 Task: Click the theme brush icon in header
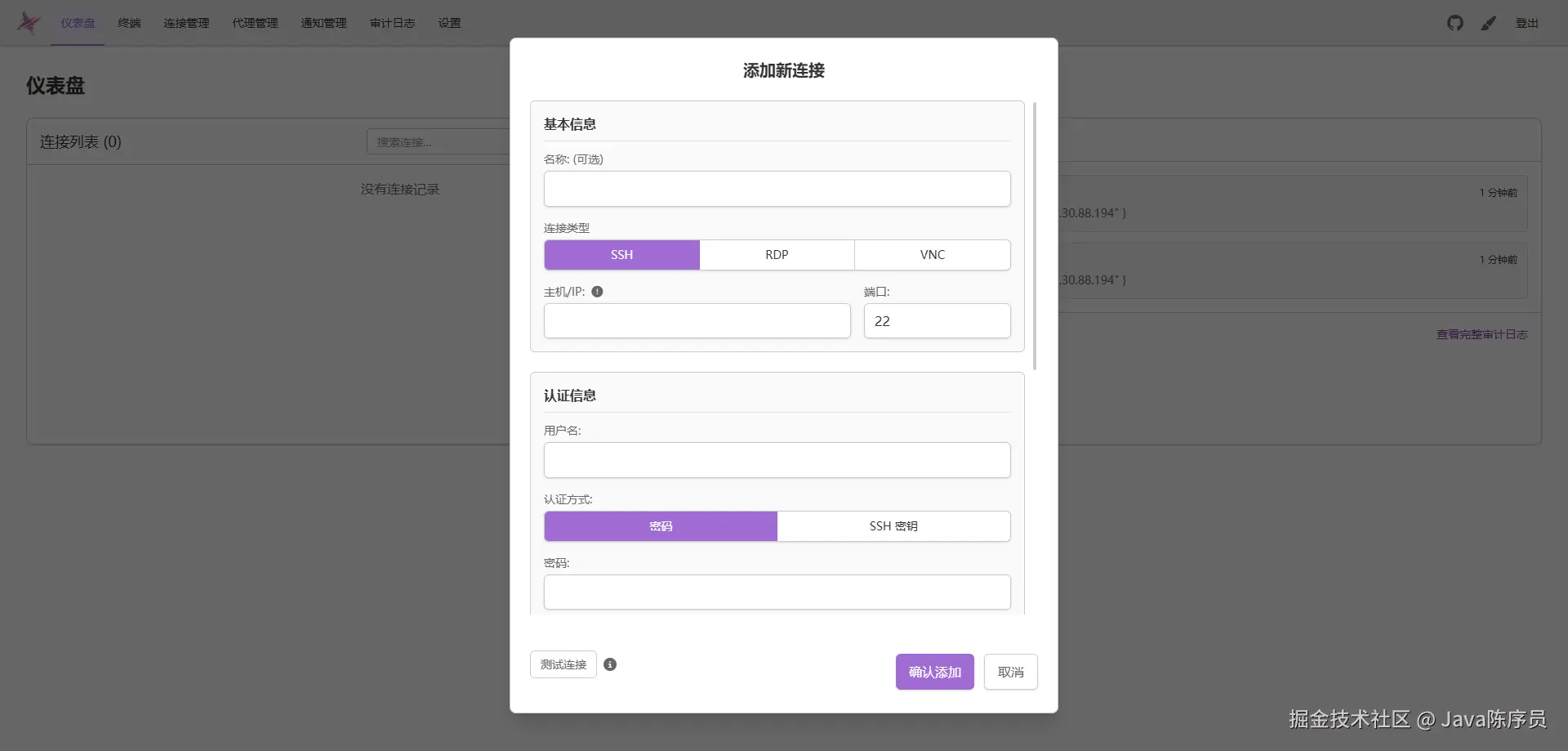tap(1489, 23)
